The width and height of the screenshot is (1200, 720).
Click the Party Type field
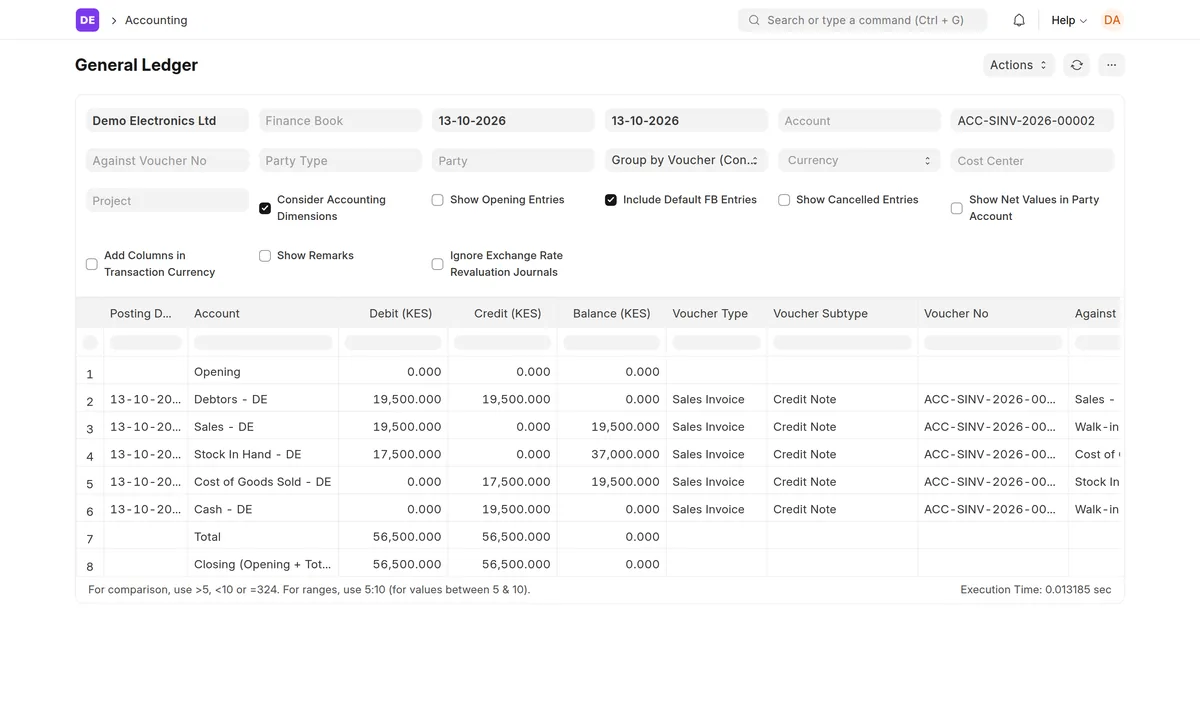pyautogui.click(x=340, y=160)
